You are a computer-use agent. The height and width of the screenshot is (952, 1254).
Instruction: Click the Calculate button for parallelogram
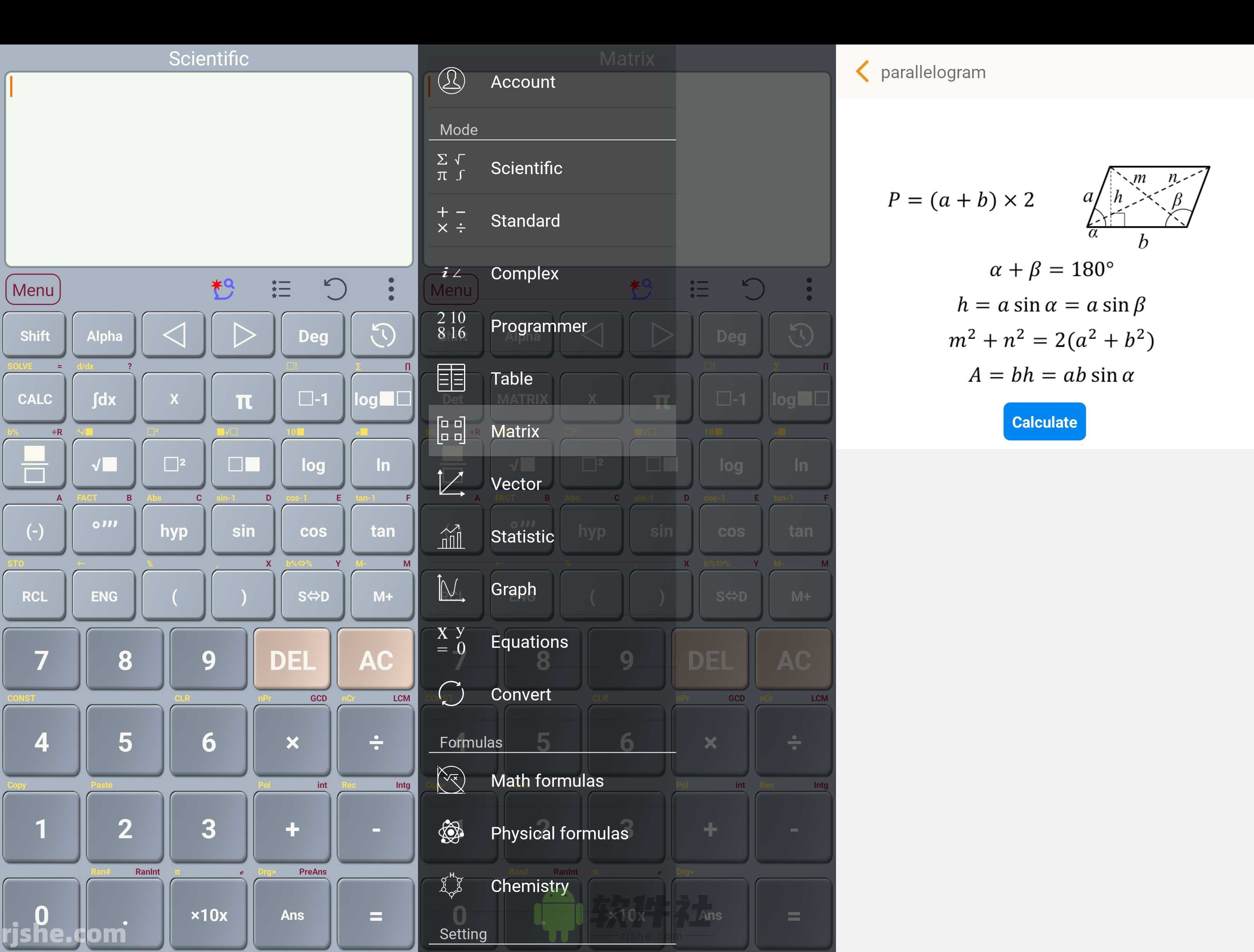(1044, 421)
